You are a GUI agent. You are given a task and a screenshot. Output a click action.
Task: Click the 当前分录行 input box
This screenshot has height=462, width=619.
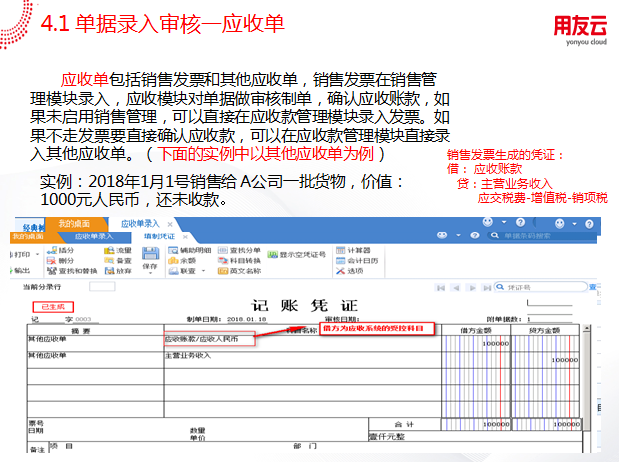(x=102, y=286)
